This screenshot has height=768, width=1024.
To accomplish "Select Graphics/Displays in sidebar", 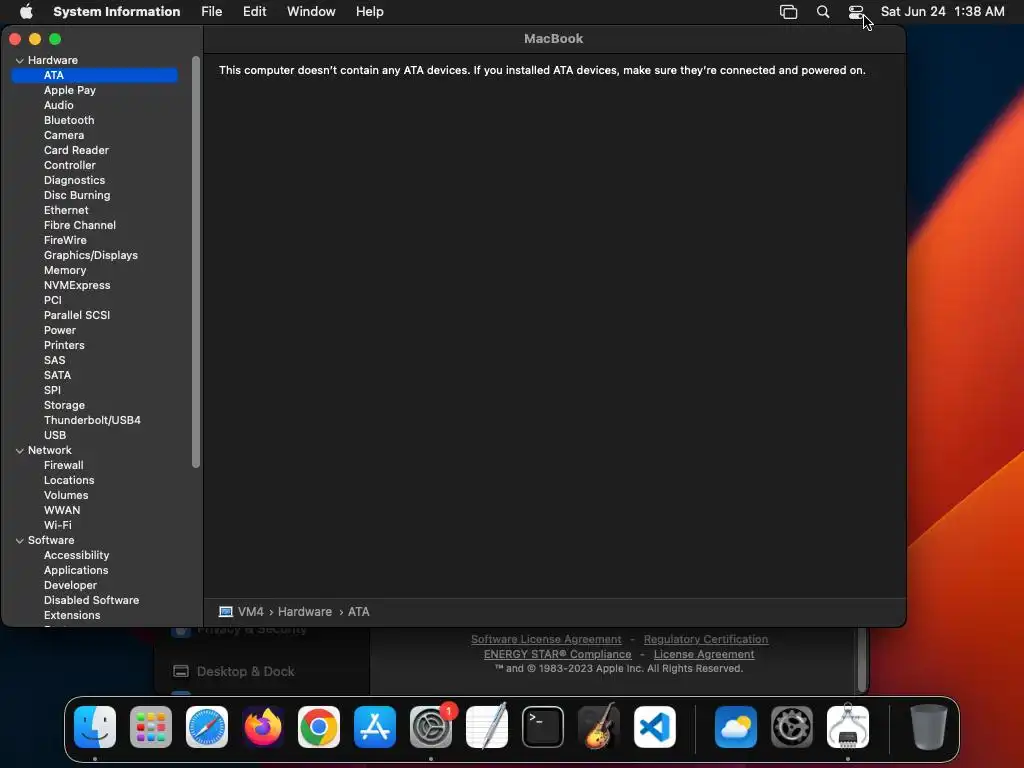I will click(x=90, y=255).
